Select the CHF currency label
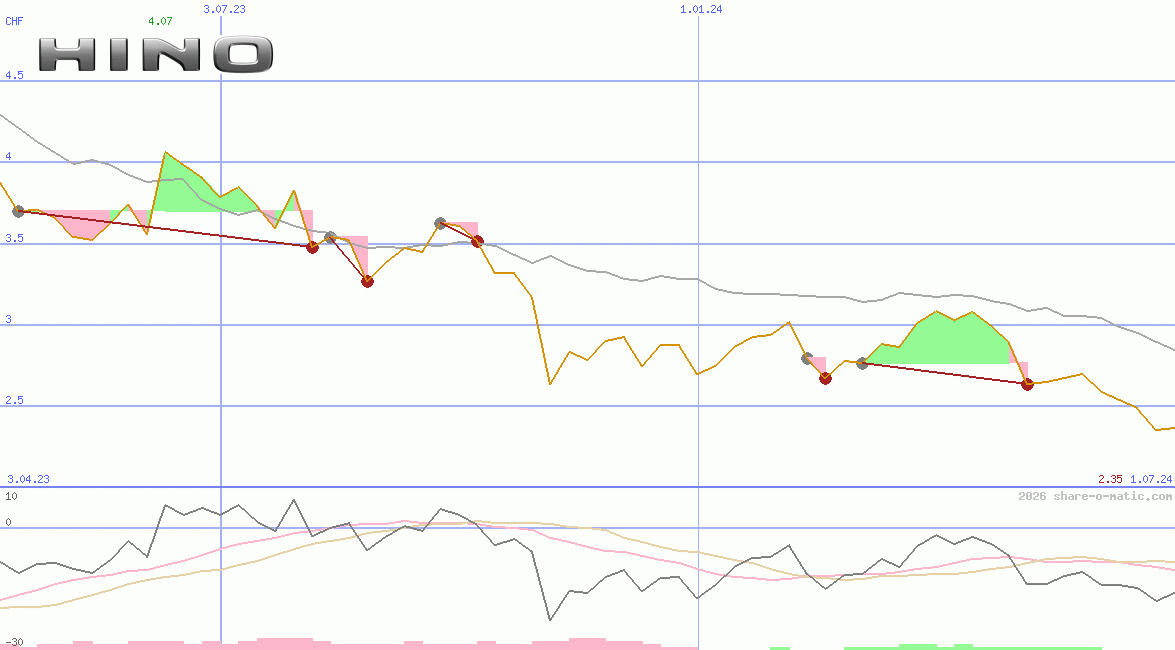The height and width of the screenshot is (650, 1175). 14,20
